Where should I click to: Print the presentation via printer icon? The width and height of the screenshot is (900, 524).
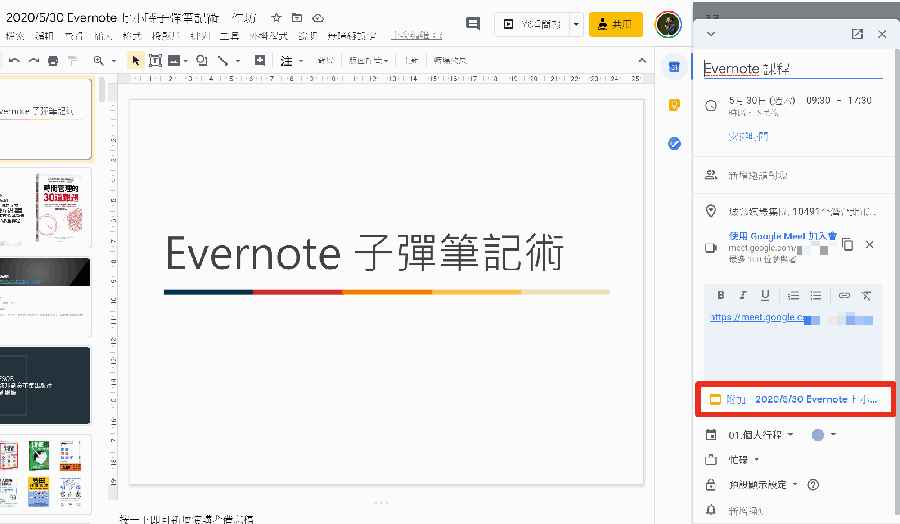(53, 60)
